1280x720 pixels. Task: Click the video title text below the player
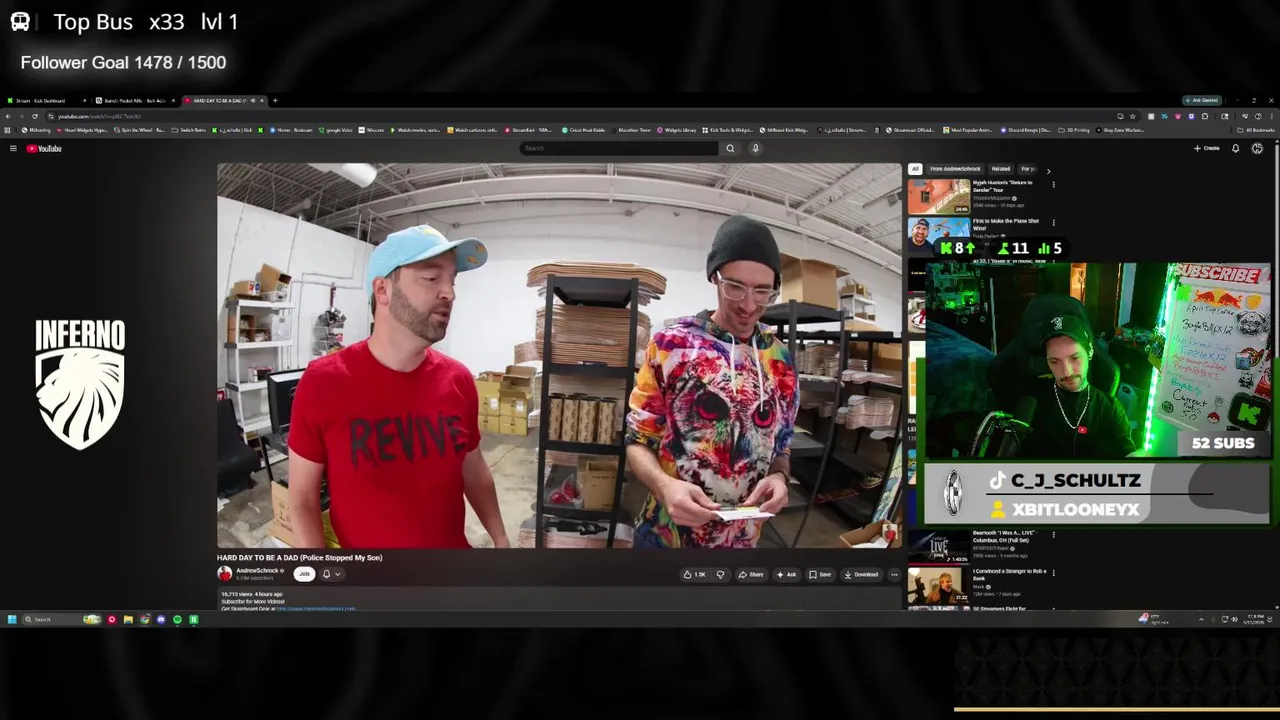[299, 558]
